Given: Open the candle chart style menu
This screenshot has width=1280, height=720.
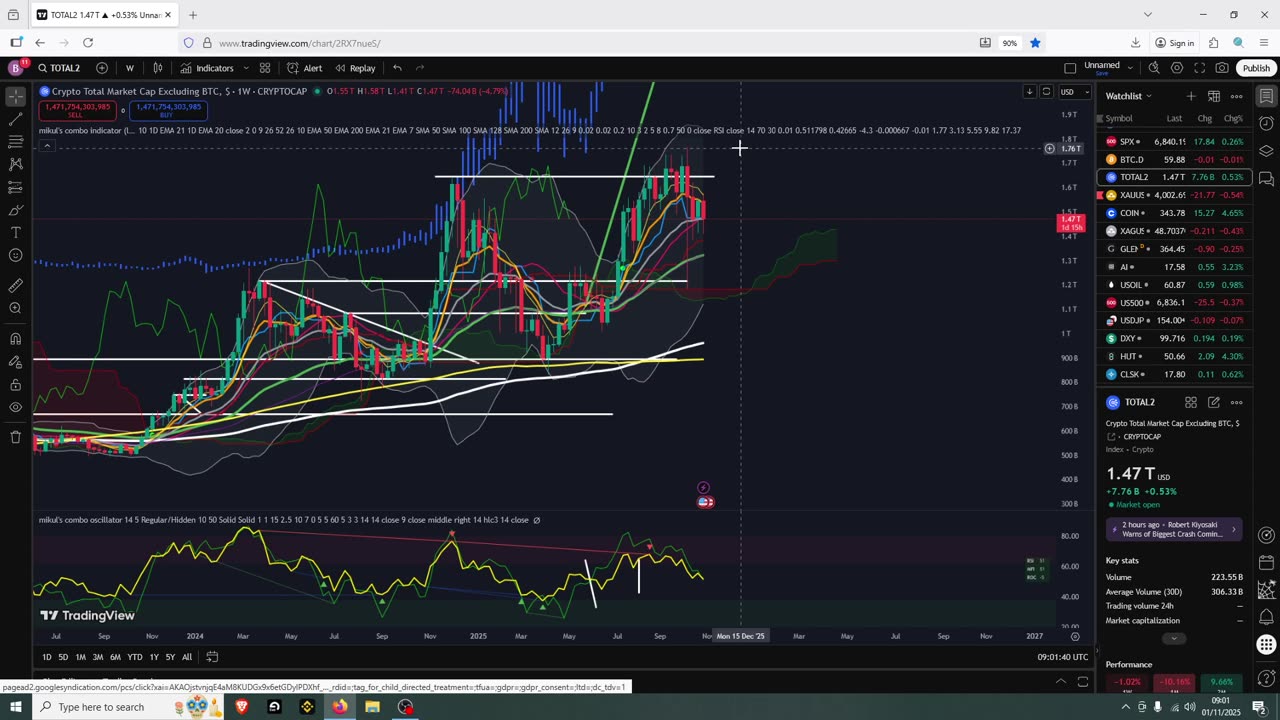Looking at the screenshot, I should tap(158, 68).
